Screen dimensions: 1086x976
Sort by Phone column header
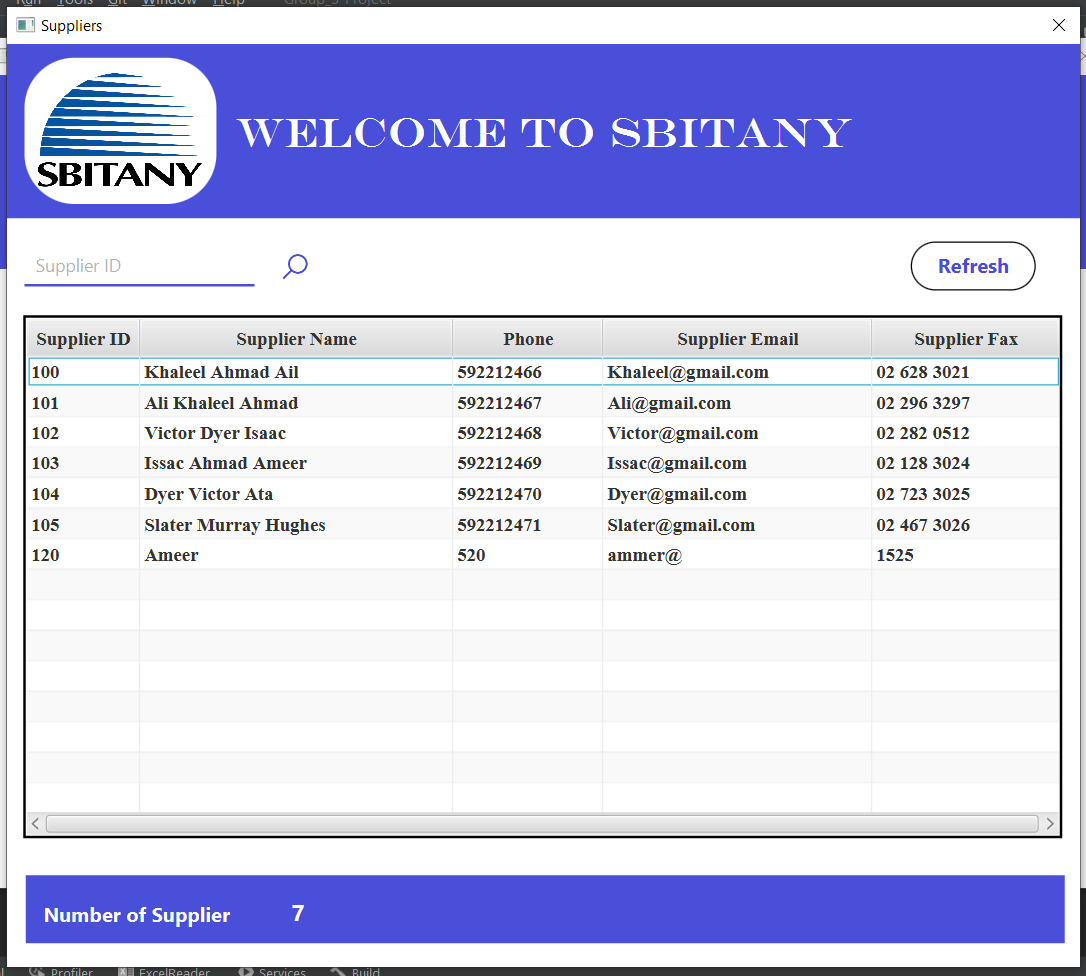[528, 339]
